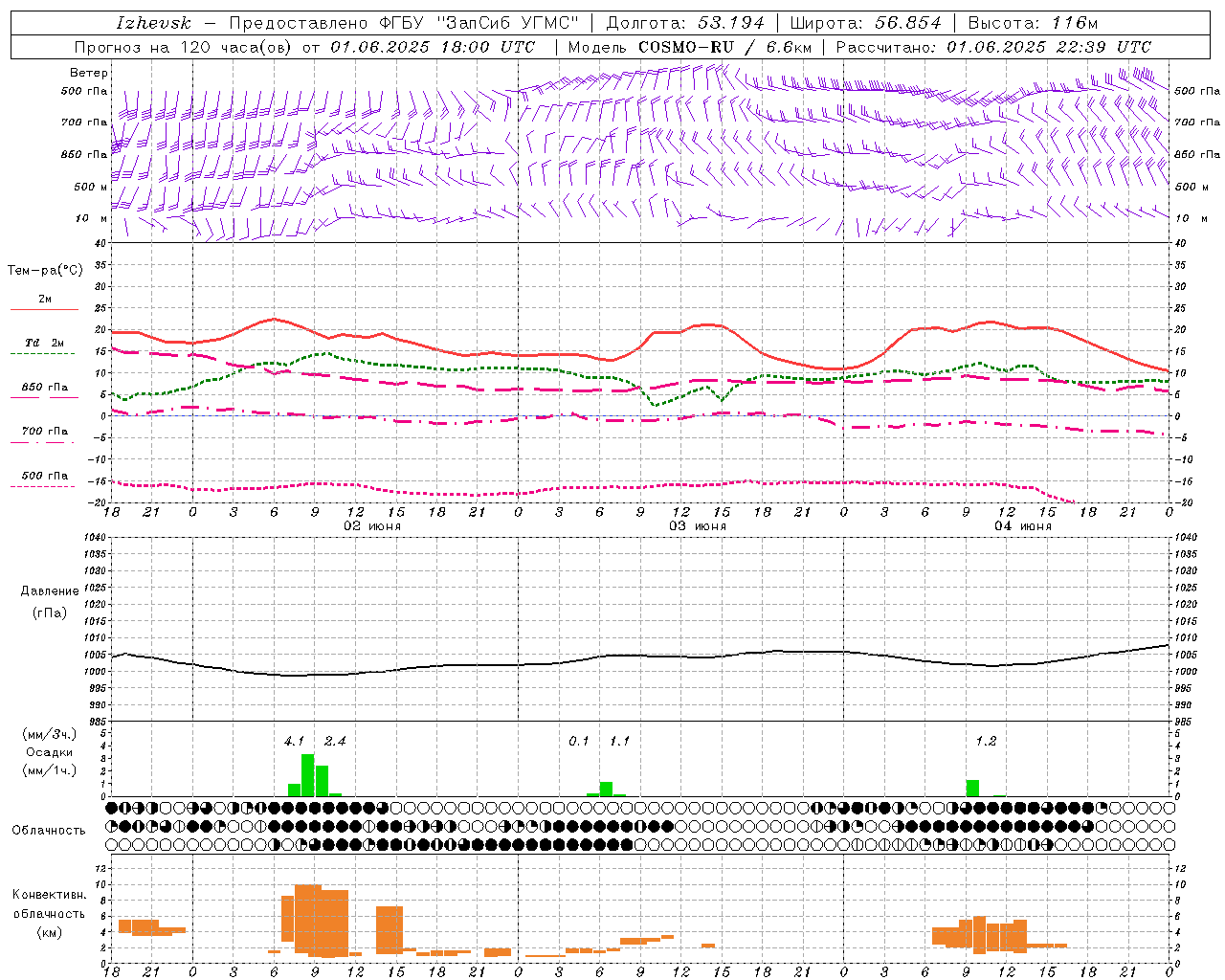Click the (мм/1ч.) precipitation unit label
This screenshot has height=980, width=1225.
click(50, 769)
